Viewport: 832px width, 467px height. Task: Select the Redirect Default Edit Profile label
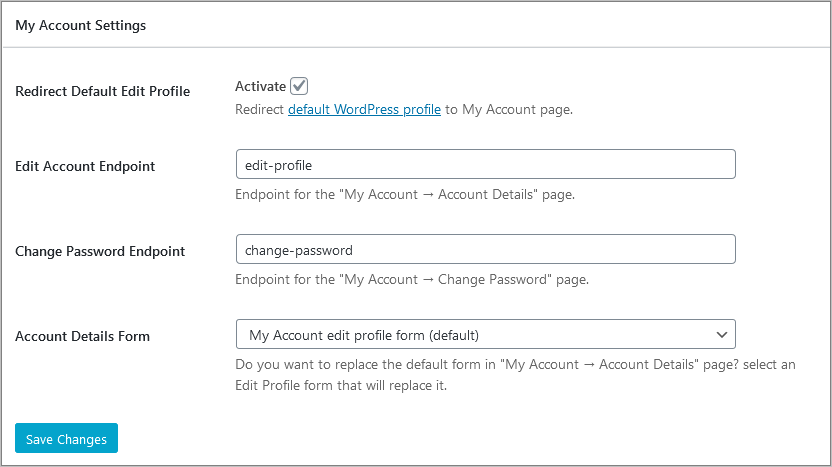point(102,91)
